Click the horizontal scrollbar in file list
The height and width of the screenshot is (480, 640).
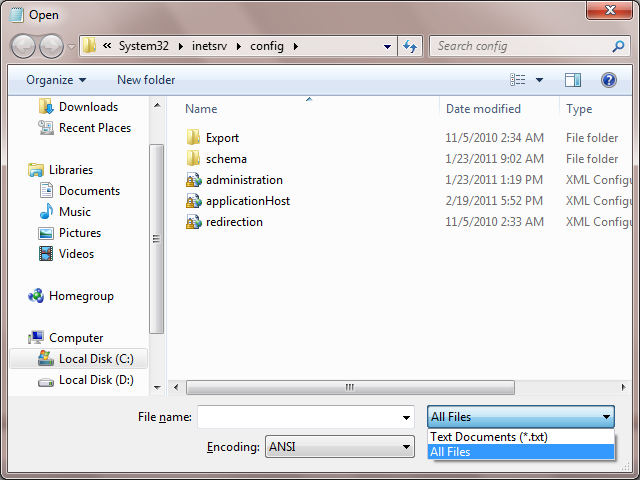350,387
